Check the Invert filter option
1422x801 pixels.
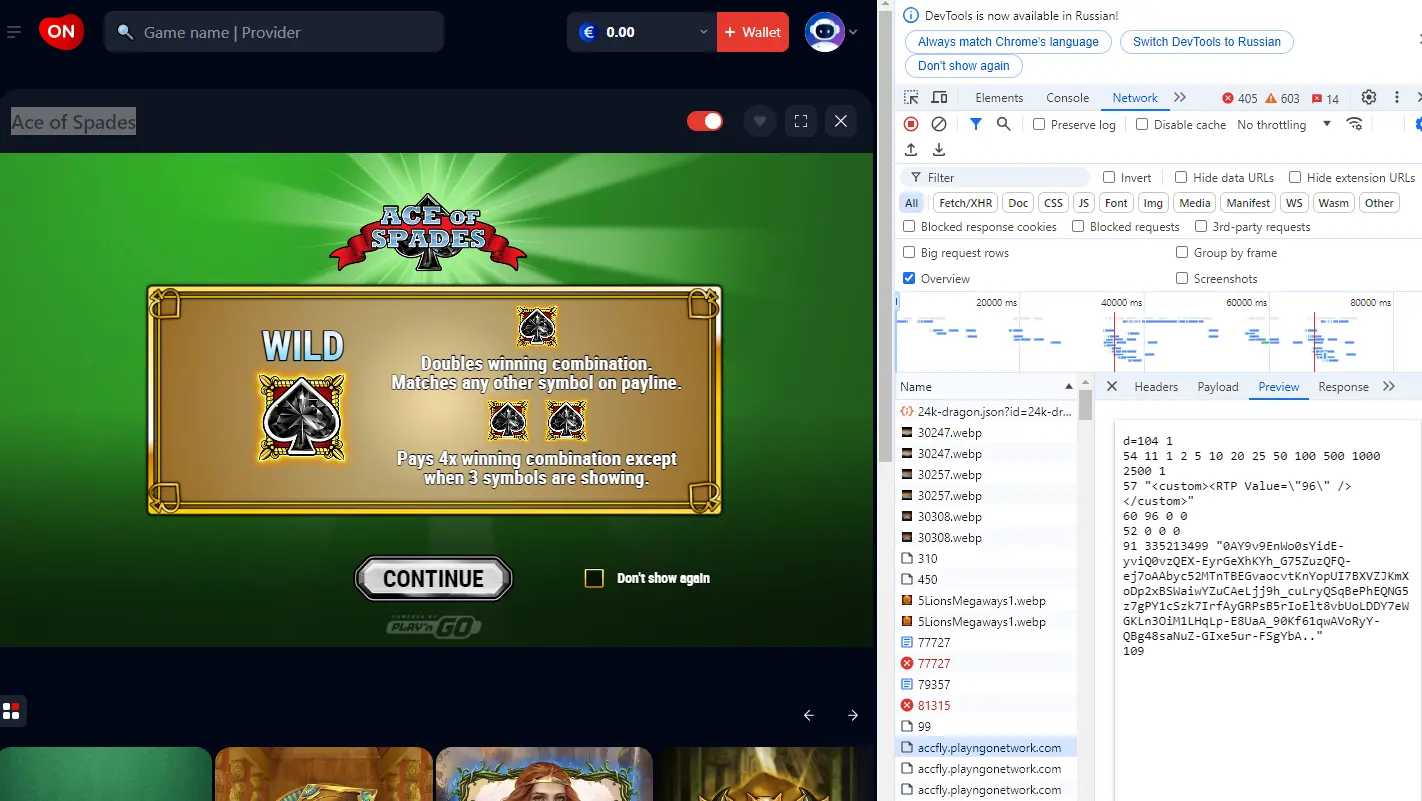[1109, 177]
